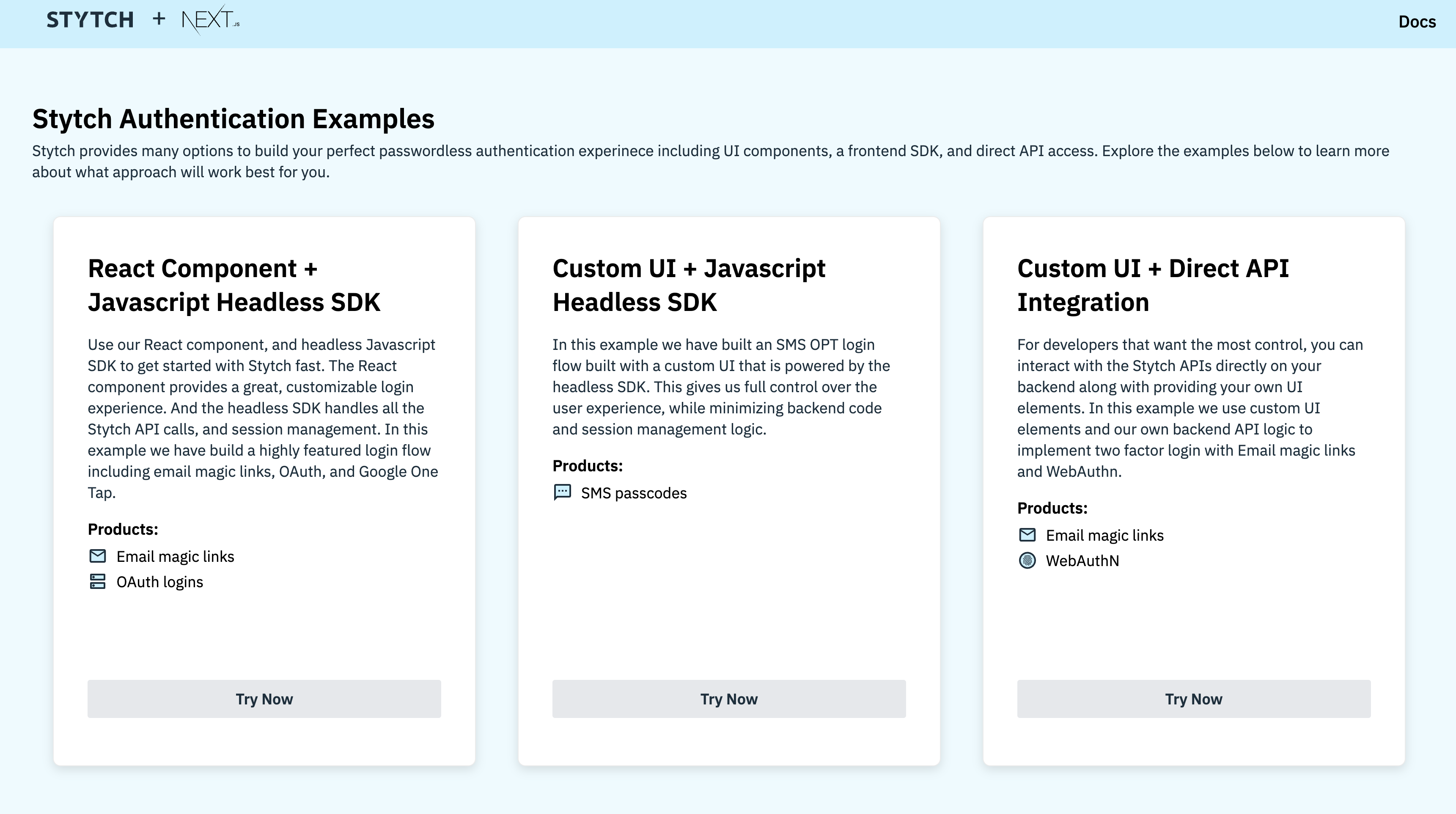Click the plus sign between header logos
This screenshot has width=1456, height=814.
pyautogui.click(x=159, y=19)
